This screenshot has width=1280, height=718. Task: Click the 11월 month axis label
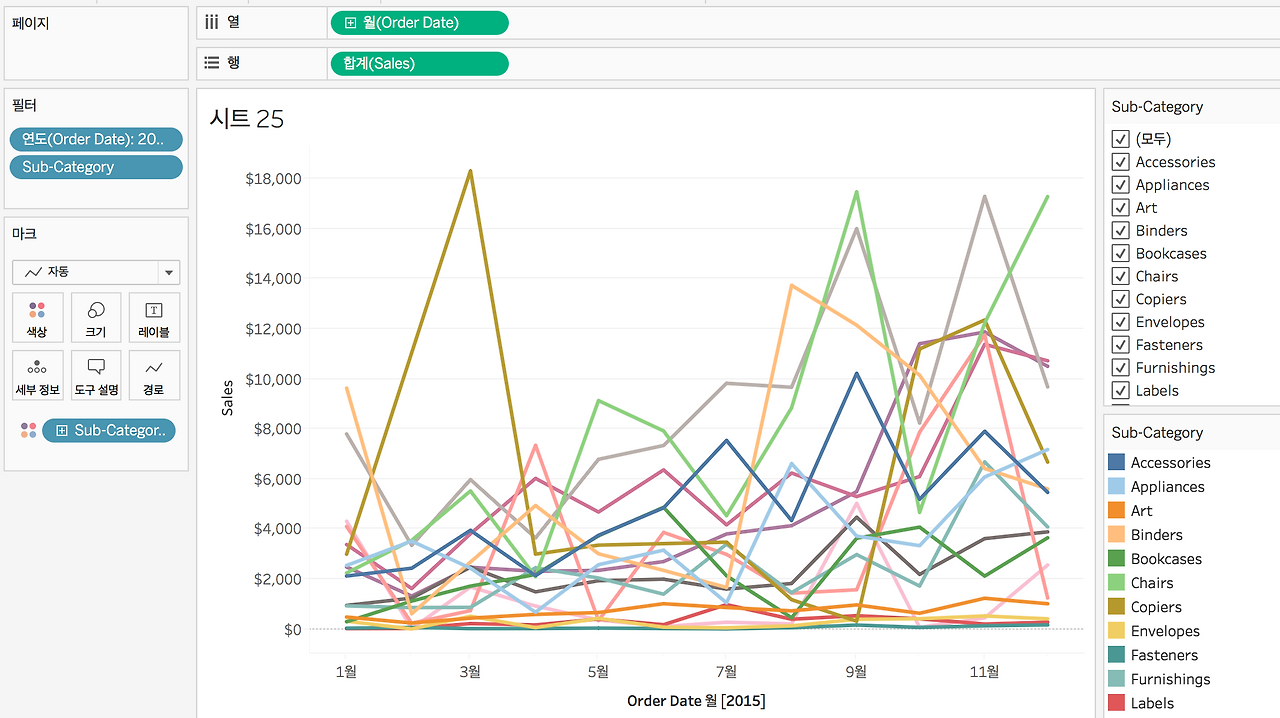tap(984, 671)
